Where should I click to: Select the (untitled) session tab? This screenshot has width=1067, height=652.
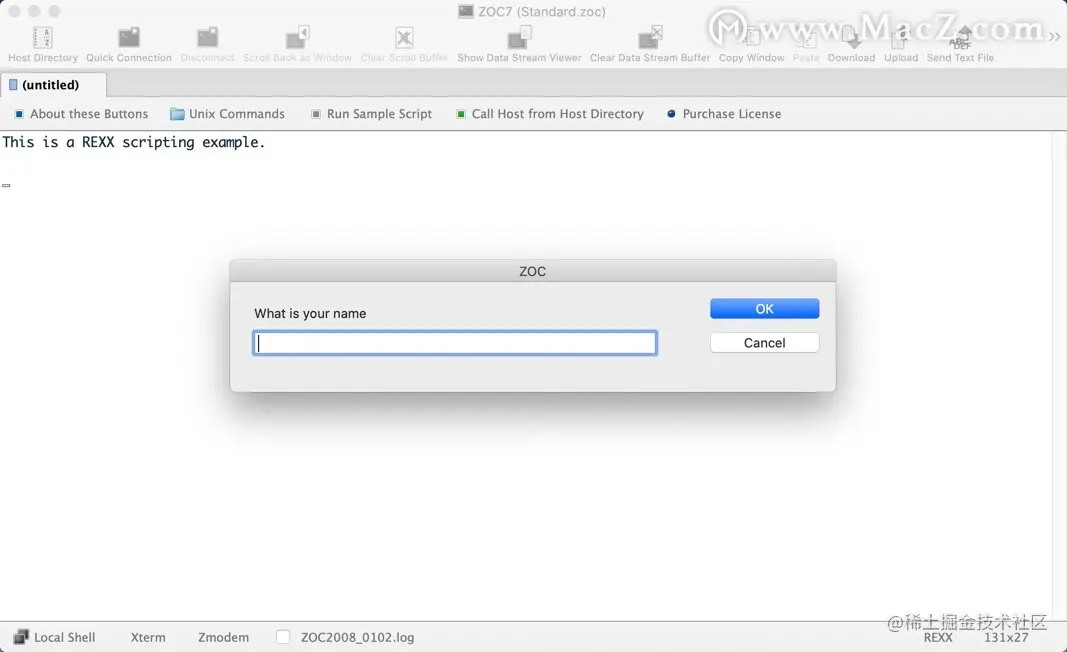pos(53,85)
